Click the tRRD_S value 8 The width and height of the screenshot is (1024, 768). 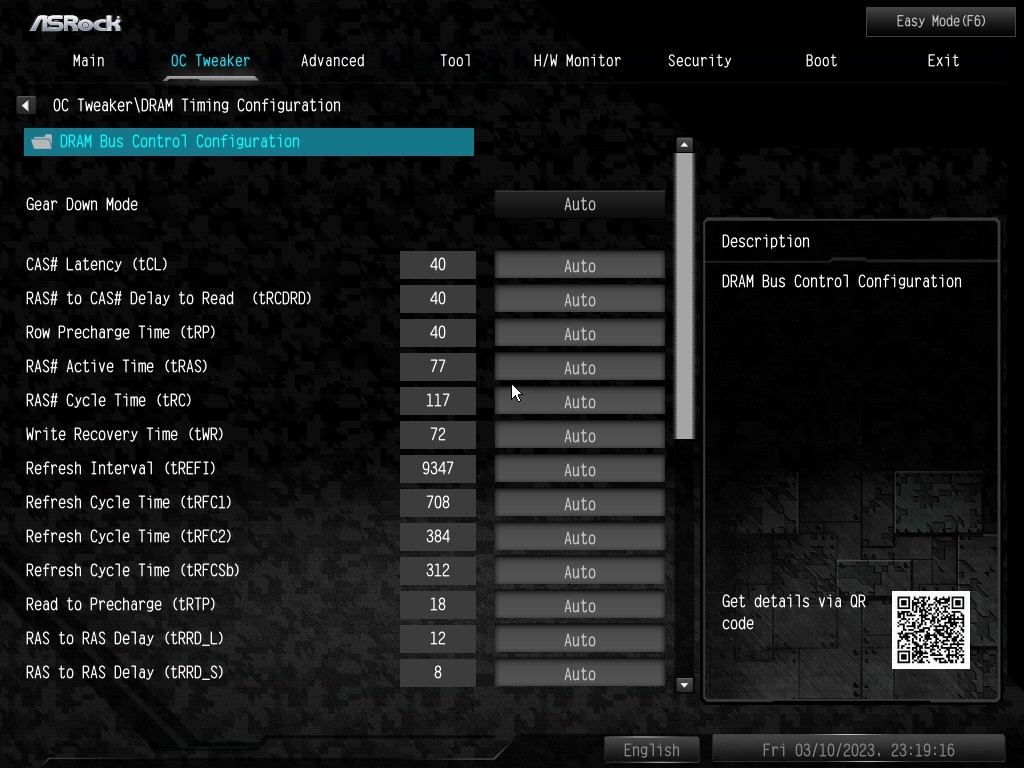438,672
